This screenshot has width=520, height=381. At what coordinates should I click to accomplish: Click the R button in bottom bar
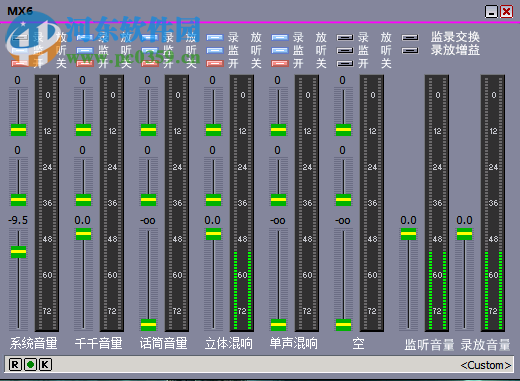(x=15, y=365)
